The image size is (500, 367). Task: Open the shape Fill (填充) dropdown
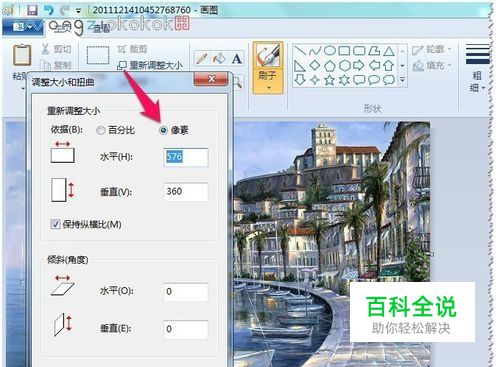[432, 65]
